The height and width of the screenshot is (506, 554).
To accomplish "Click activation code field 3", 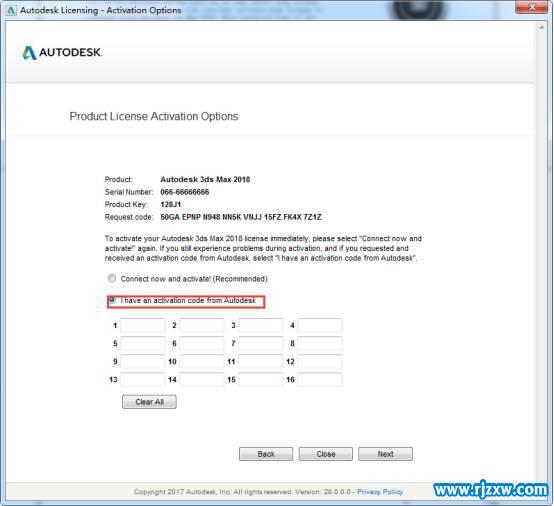I will click(261, 325).
